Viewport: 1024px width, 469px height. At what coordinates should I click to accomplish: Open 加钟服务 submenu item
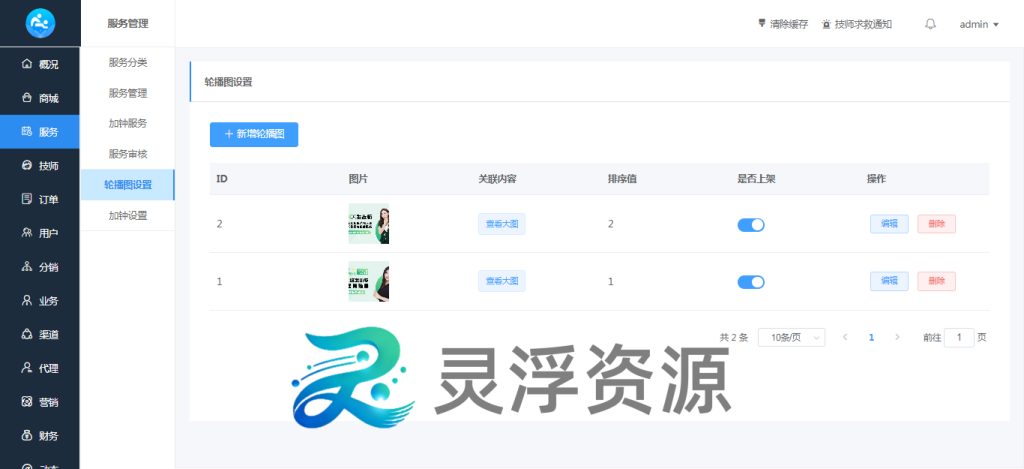(x=128, y=123)
